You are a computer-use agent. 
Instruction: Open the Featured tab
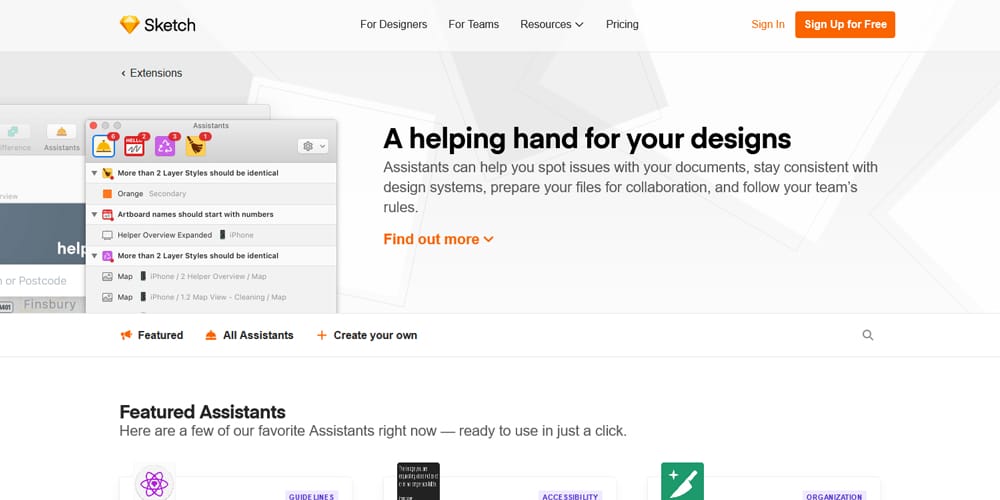coord(152,336)
